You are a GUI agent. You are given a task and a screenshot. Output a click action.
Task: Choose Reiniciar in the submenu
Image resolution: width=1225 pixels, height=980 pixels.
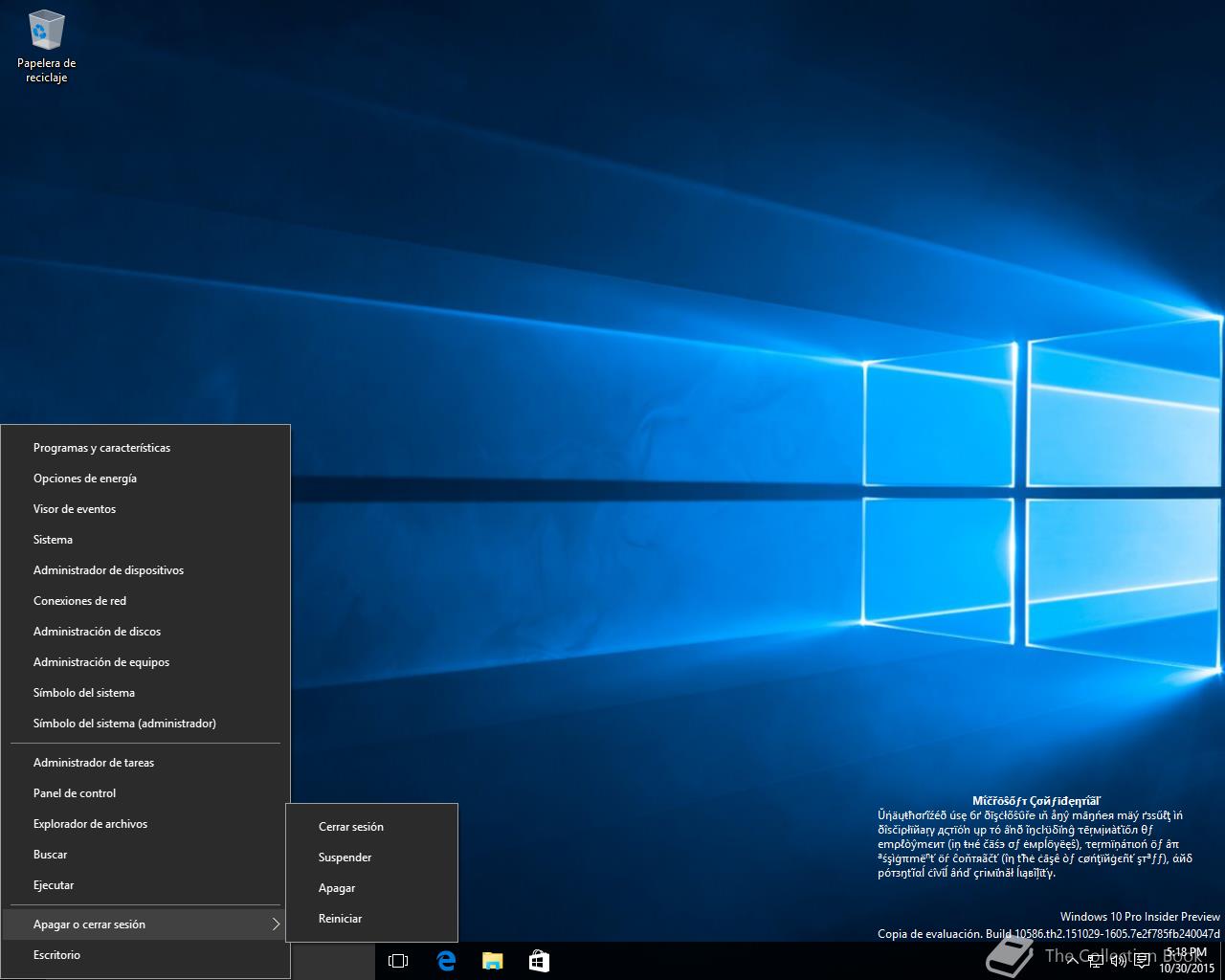371,919
